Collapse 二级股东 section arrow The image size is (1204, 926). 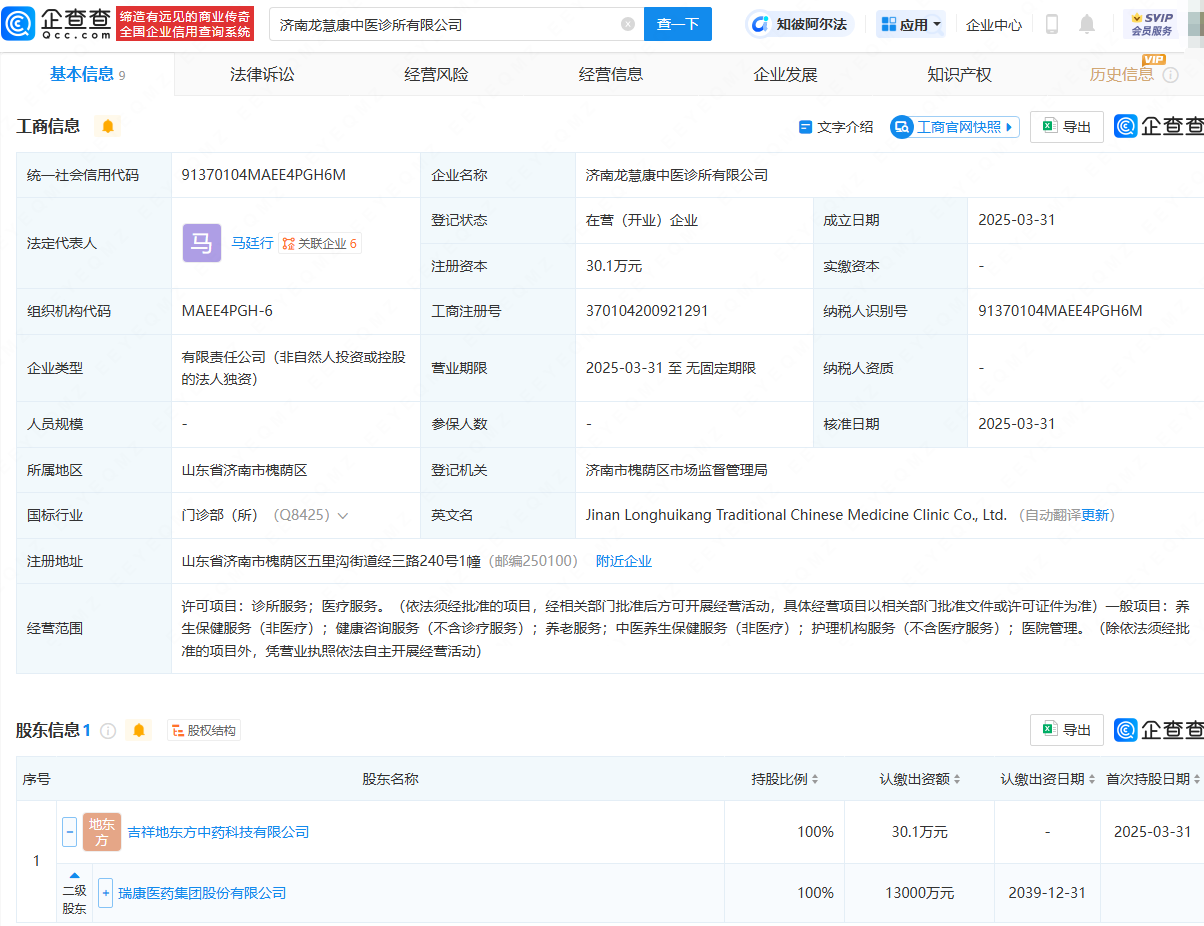(74, 875)
